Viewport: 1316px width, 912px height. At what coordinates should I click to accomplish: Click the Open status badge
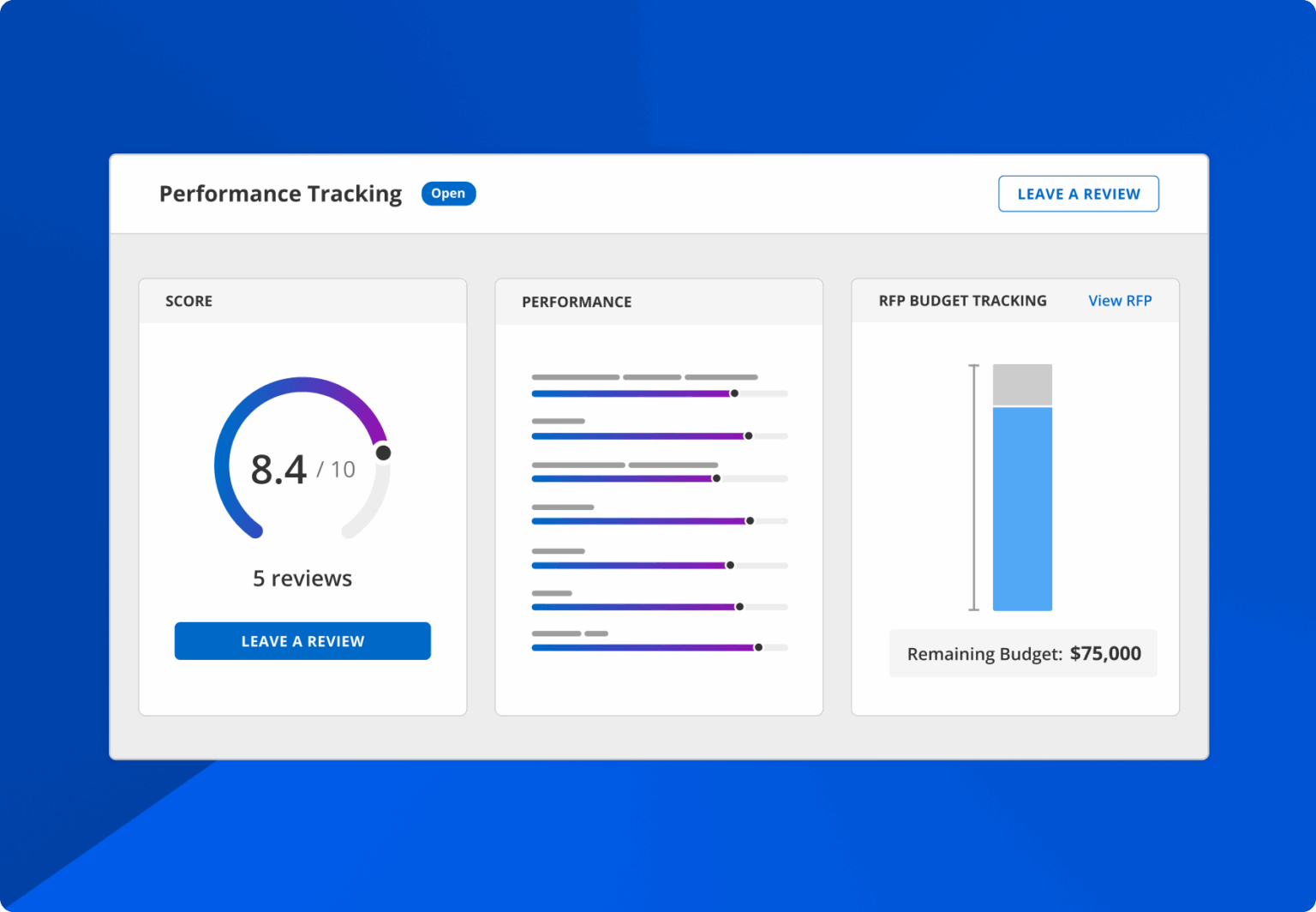coord(448,194)
